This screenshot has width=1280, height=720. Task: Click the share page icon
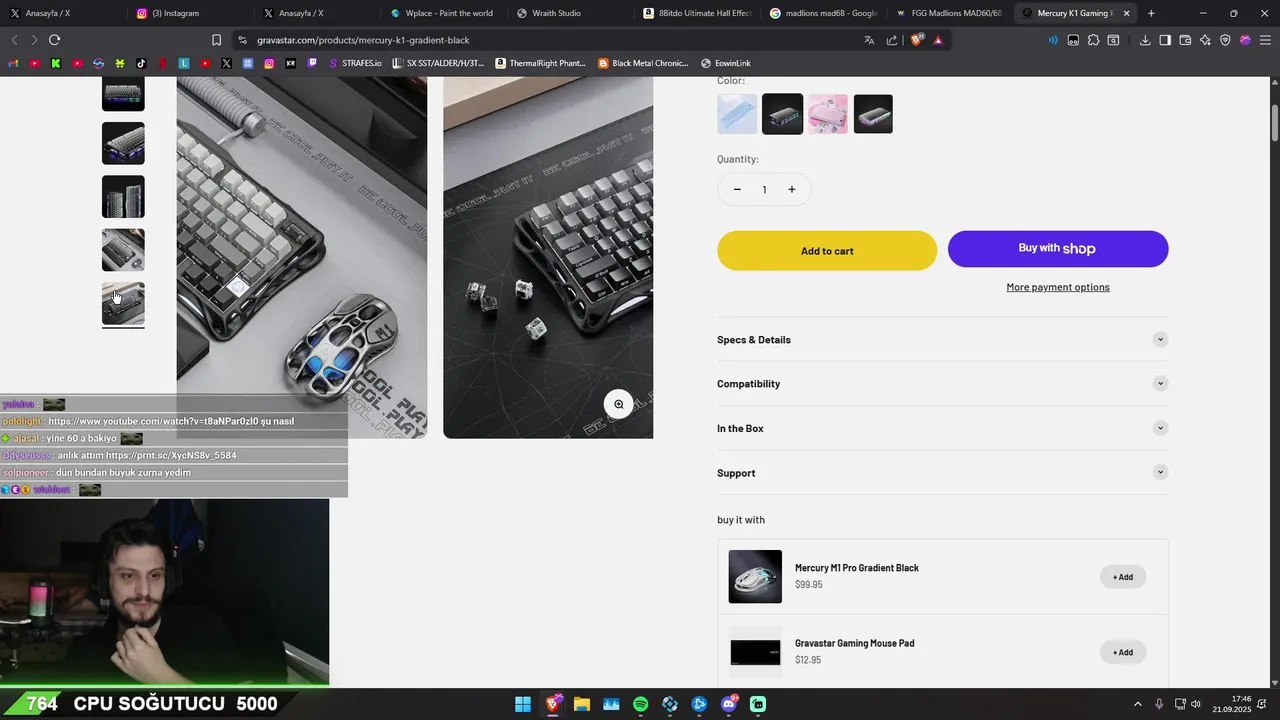(x=892, y=40)
